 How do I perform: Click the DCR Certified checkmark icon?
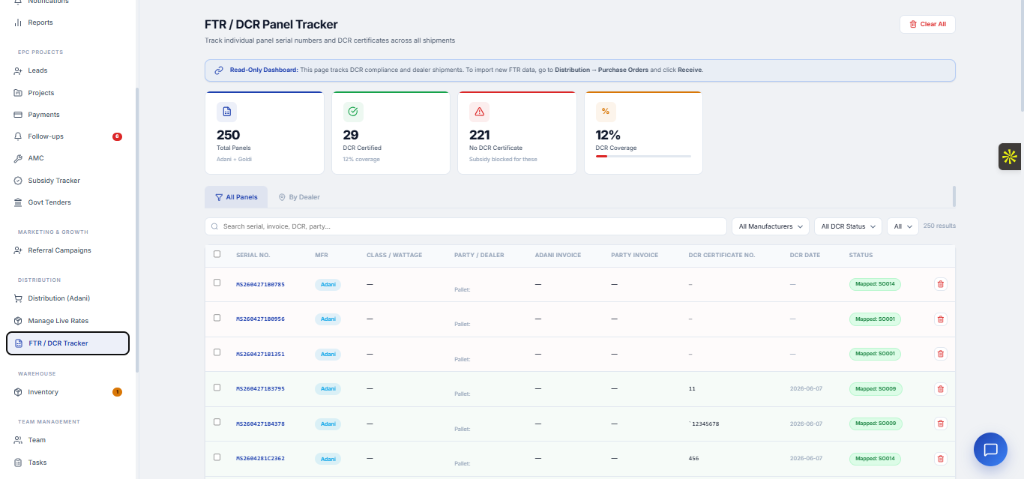pos(353,112)
